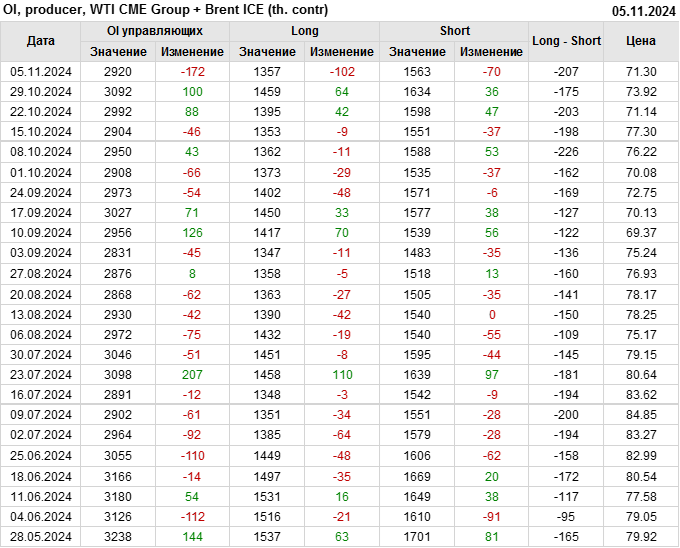Click the table title OI, producer, WTI
Viewport: 680px width, 548px height.
click(x=163, y=10)
